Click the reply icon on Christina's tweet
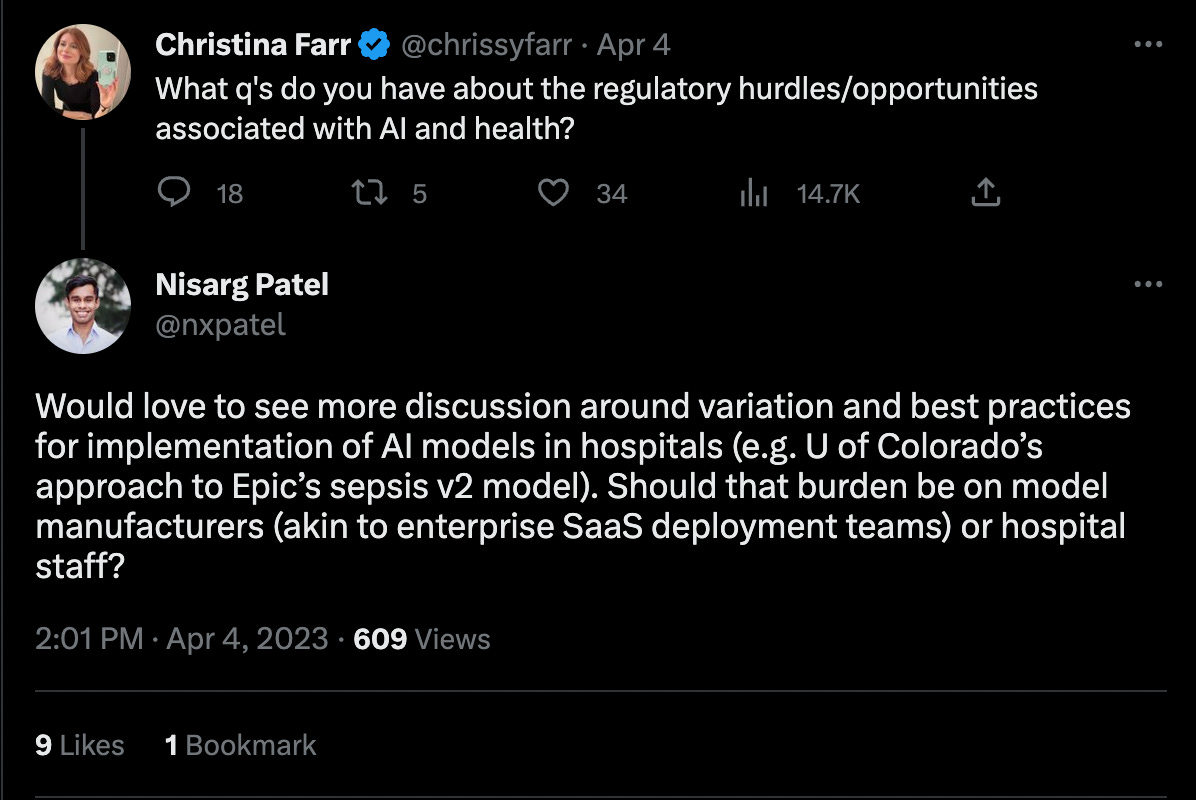This screenshot has width=1196, height=800. (175, 192)
